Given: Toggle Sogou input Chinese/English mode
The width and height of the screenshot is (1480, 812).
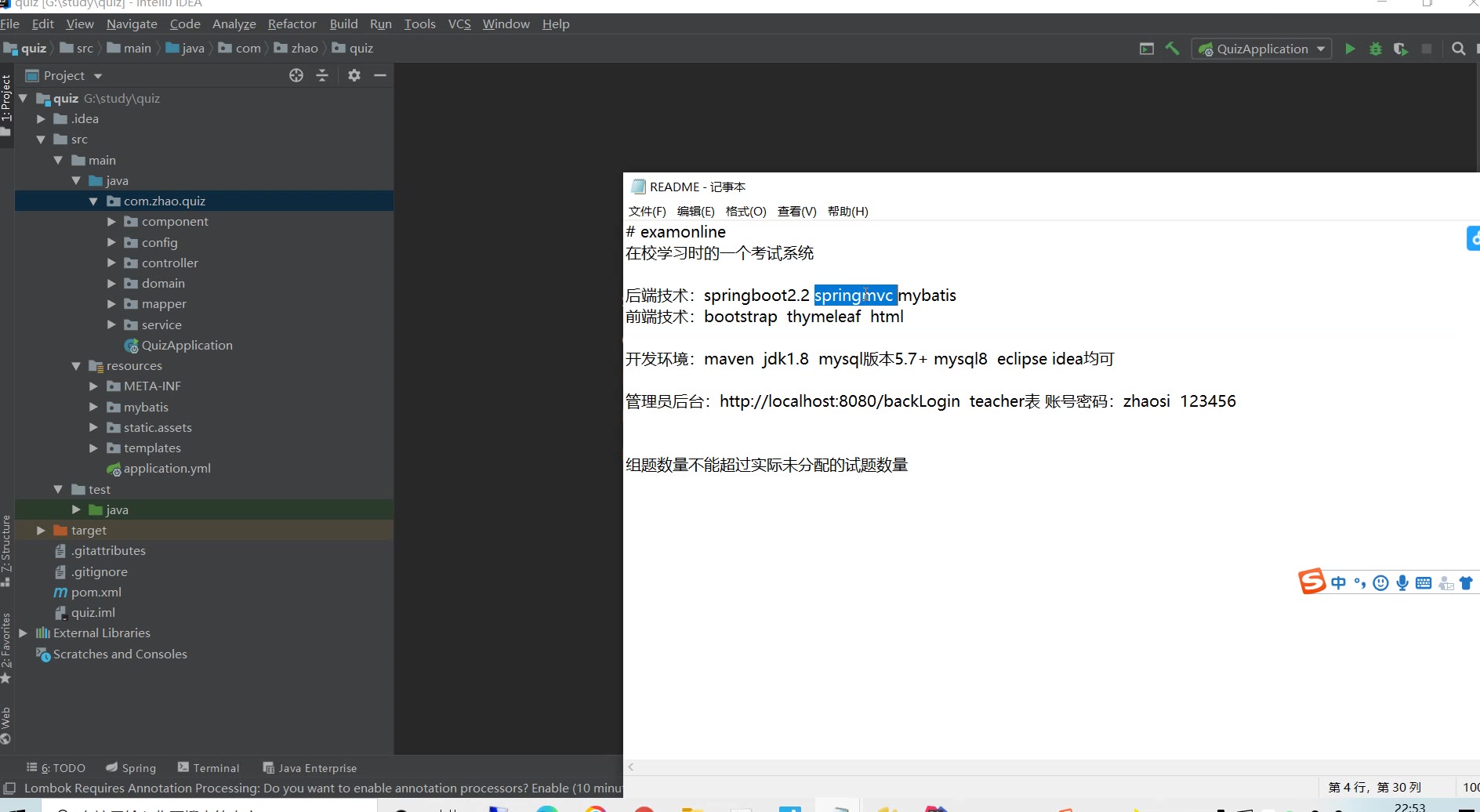Looking at the screenshot, I should (1338, 582).
